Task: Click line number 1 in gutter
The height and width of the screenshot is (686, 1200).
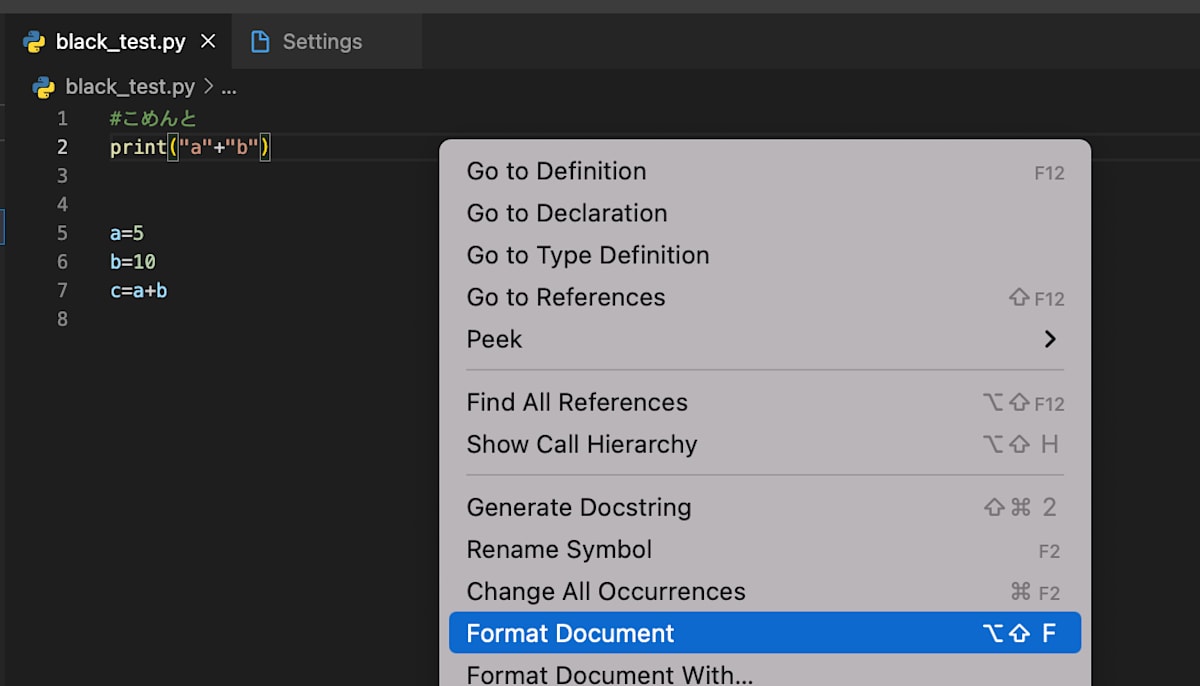Action: pos(62,119)
